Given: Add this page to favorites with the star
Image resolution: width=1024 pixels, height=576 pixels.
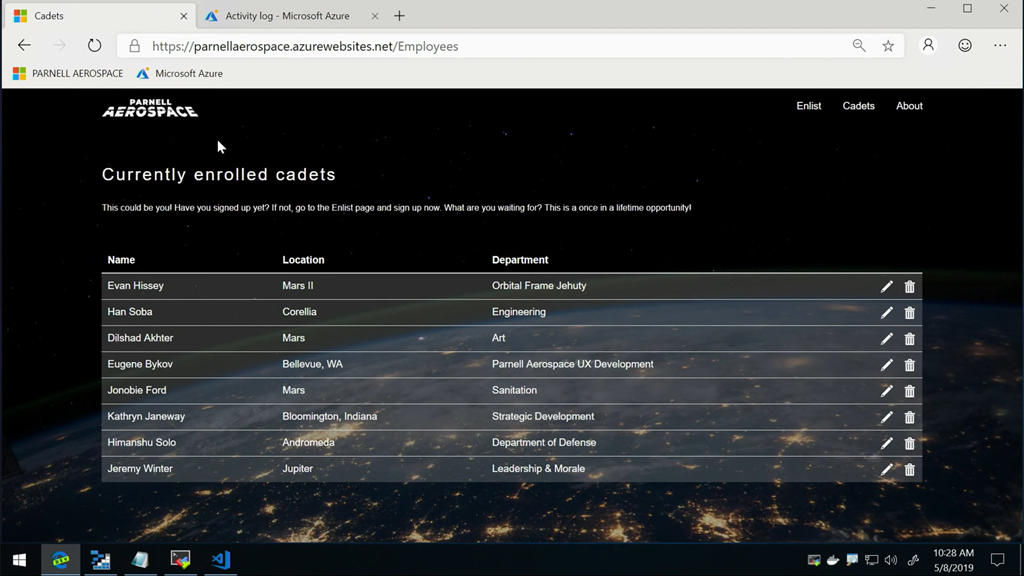Looking at the screenshot, I should coord(888,46).
